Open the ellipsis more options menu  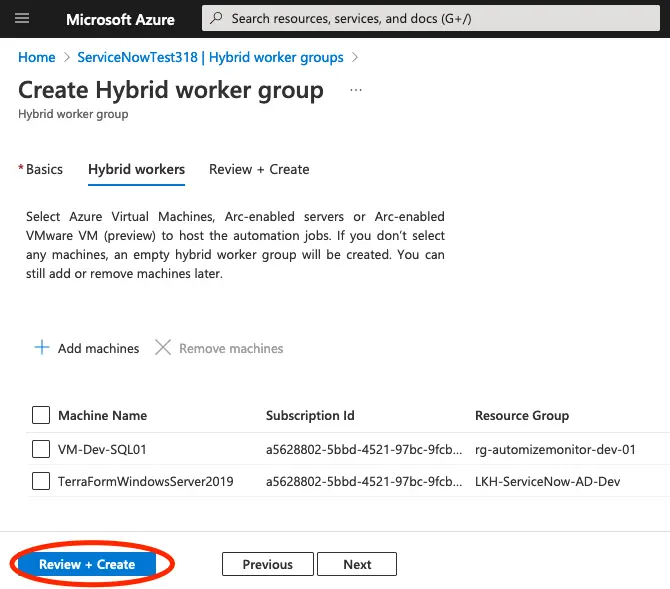point(356,90)
